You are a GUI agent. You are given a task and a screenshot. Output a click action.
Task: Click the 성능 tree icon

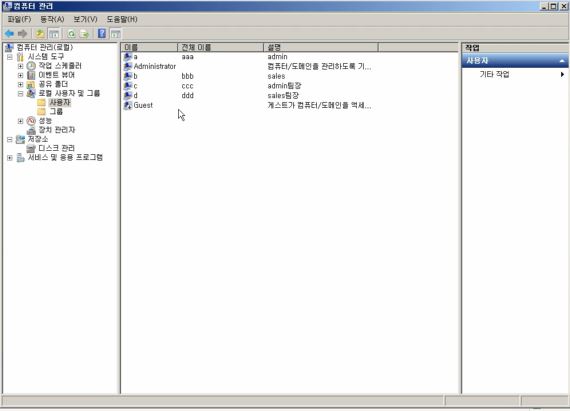coord(32,121)
